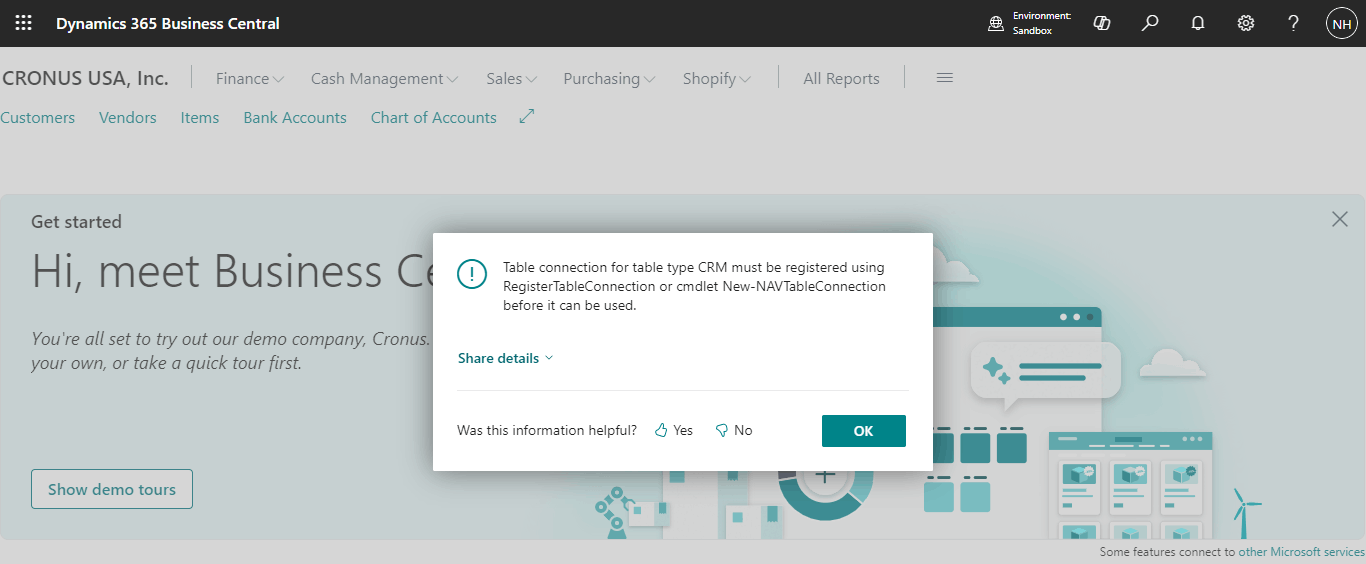This screenshot has width=1366, height=564.
Task: Open the NH user account avatar
Action: click(1341, 23)
